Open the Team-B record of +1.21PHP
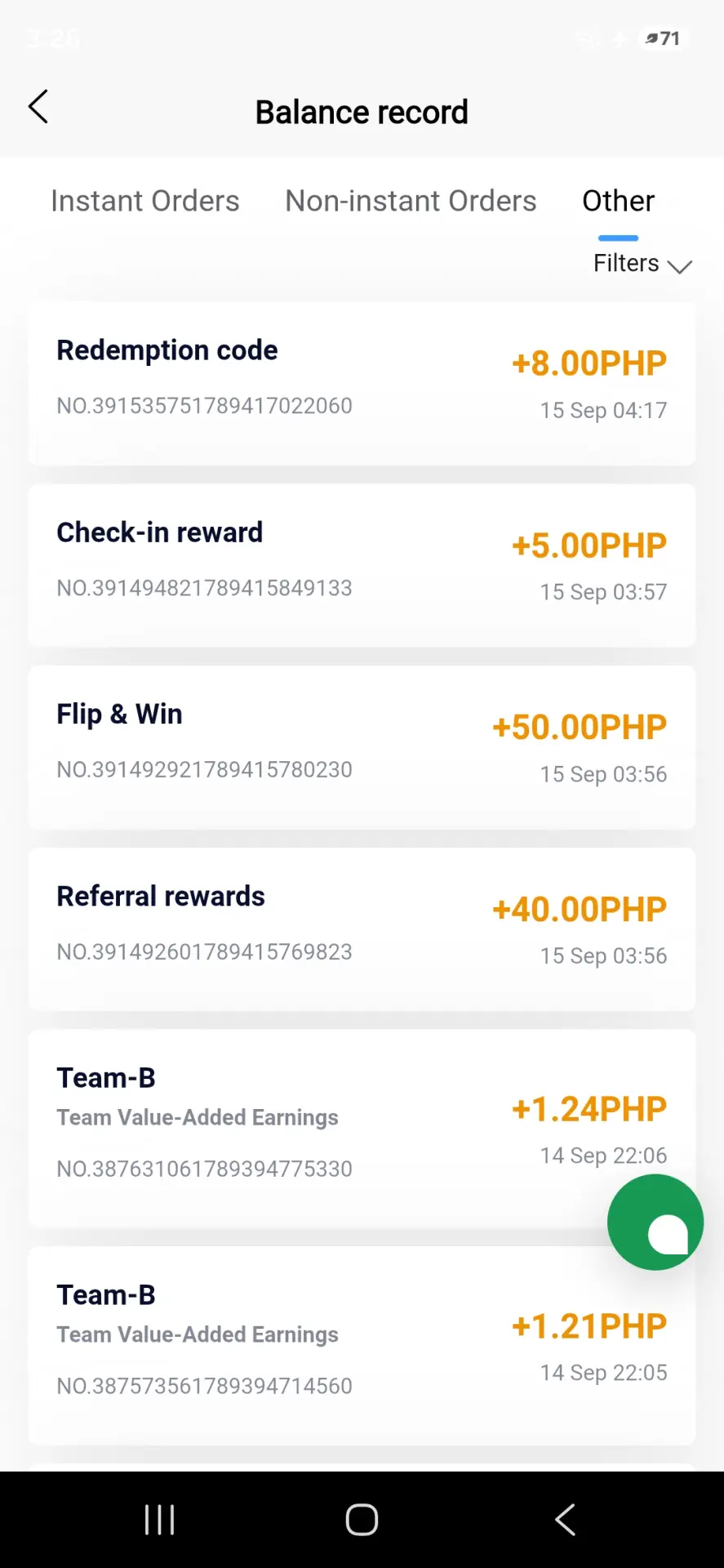Screen dimensions: 724x1568 (x=362, y=1346)
